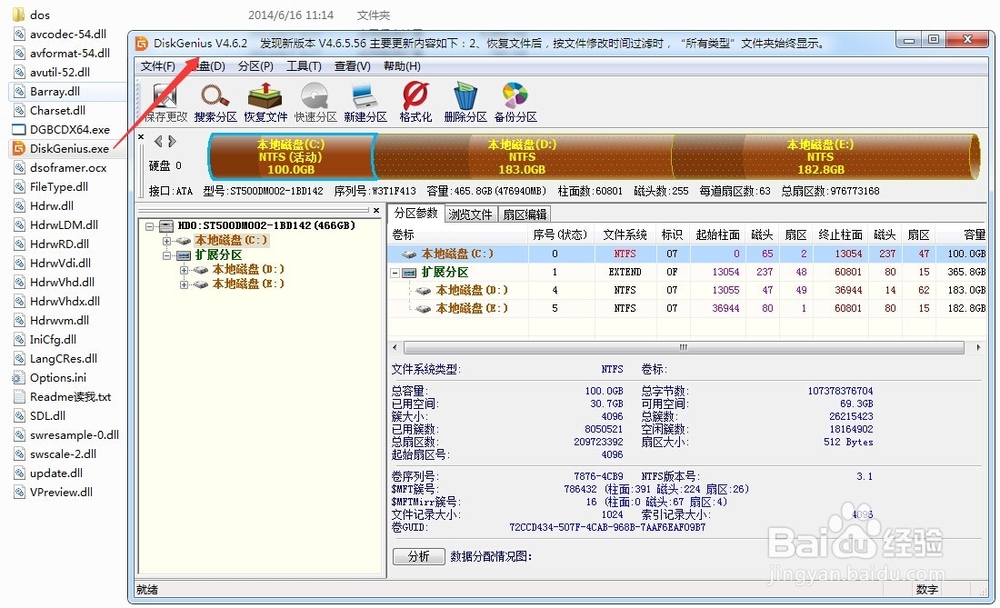
Task: Select the dos folder in file list
Action: pyautogui.click(x=40, y=15)
